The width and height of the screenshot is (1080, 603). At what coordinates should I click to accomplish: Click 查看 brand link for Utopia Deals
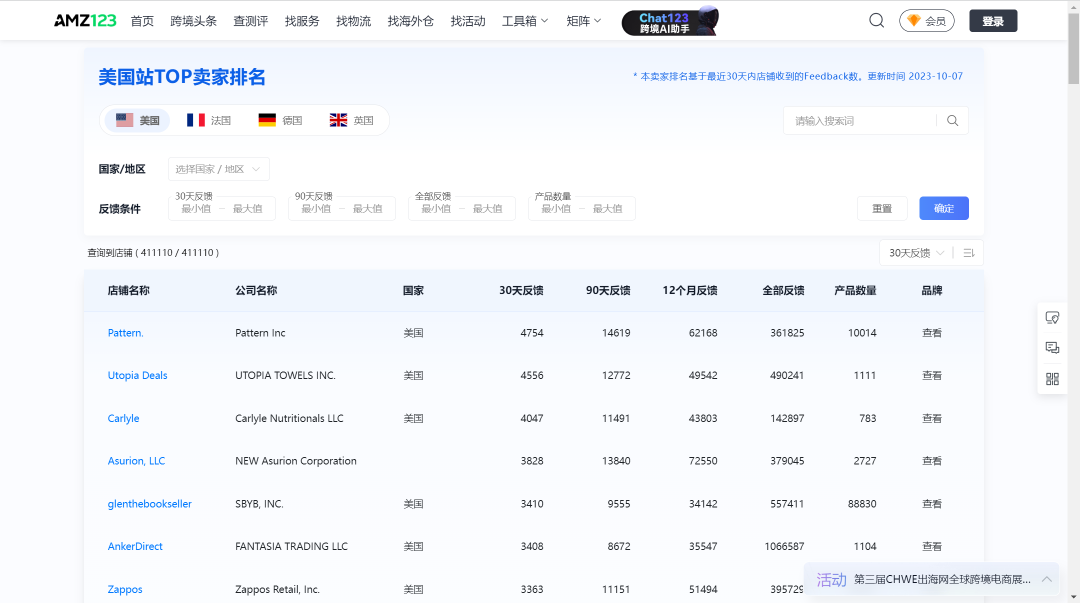click(931, 376)
